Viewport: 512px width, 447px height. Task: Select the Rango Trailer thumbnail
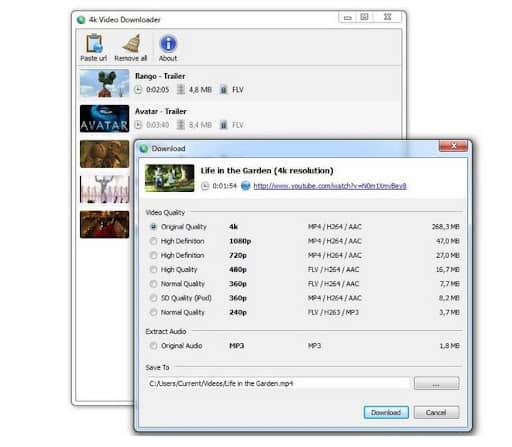(x=104, y=83)
